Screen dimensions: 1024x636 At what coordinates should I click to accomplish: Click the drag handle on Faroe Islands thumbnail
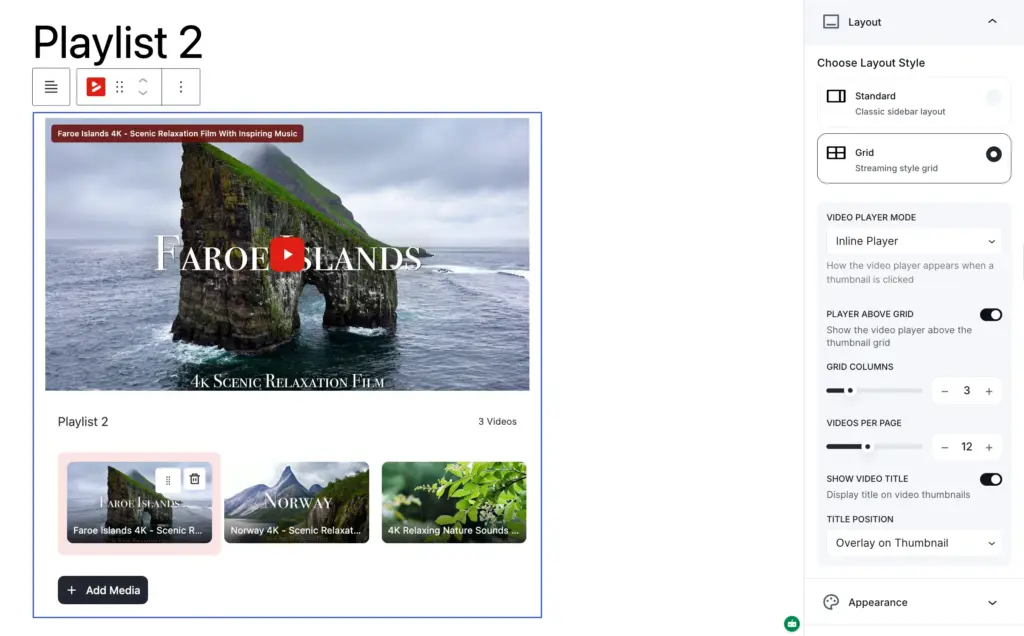168,479
